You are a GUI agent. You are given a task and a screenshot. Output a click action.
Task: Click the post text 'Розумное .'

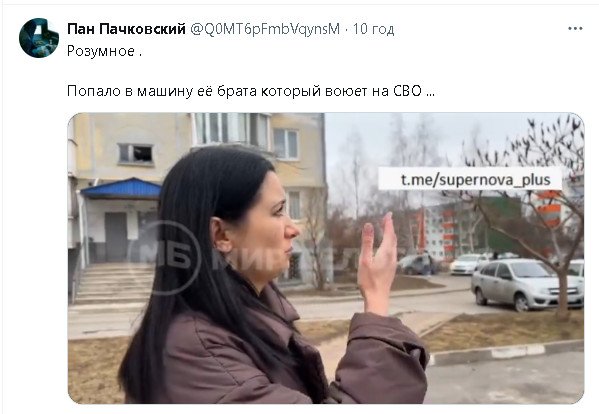click(x=104, y=51)
